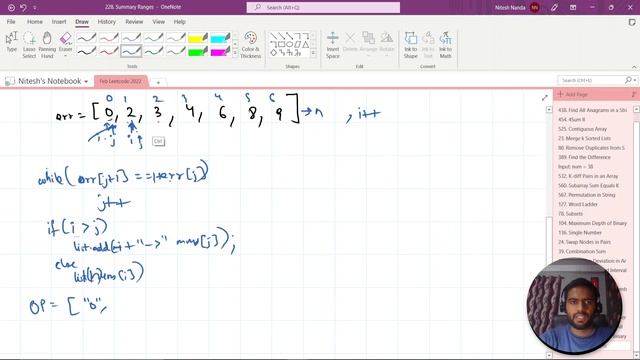Click the Add Page button
This screenshot has width=640, height=360.
click(x=572, y=94)
